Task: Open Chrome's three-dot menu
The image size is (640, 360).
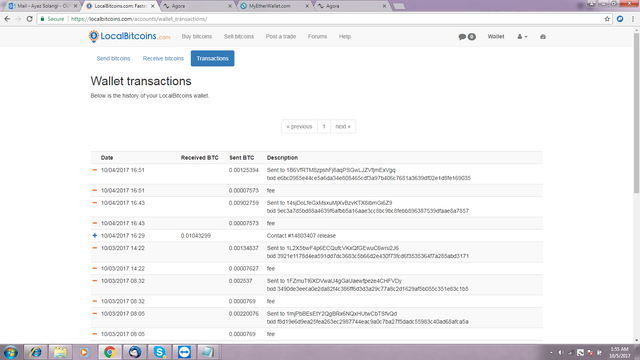Action: pyautogui.click(x=633, y=19)
